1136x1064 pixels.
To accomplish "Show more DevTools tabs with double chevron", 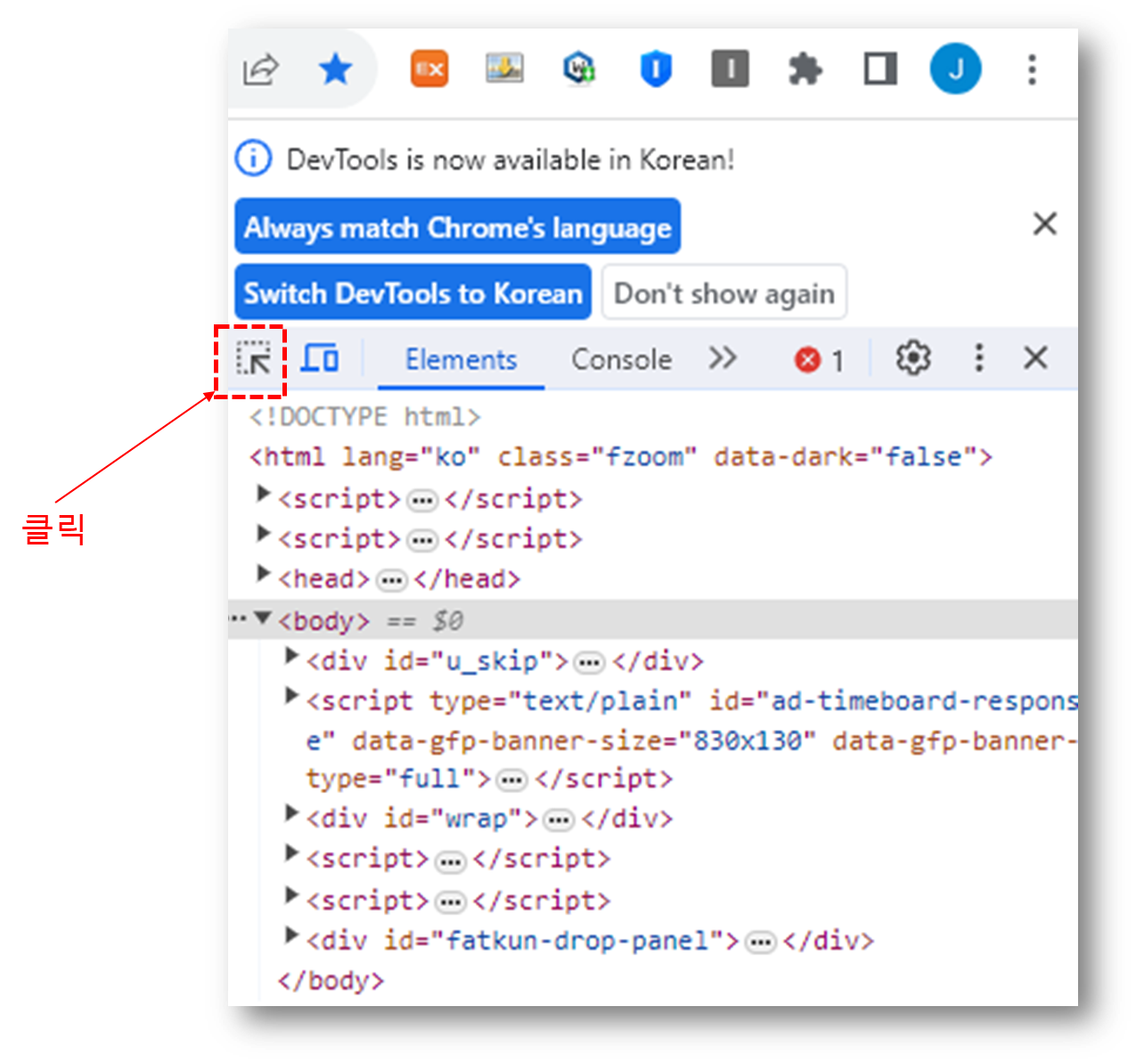I will tap(723, 358).
